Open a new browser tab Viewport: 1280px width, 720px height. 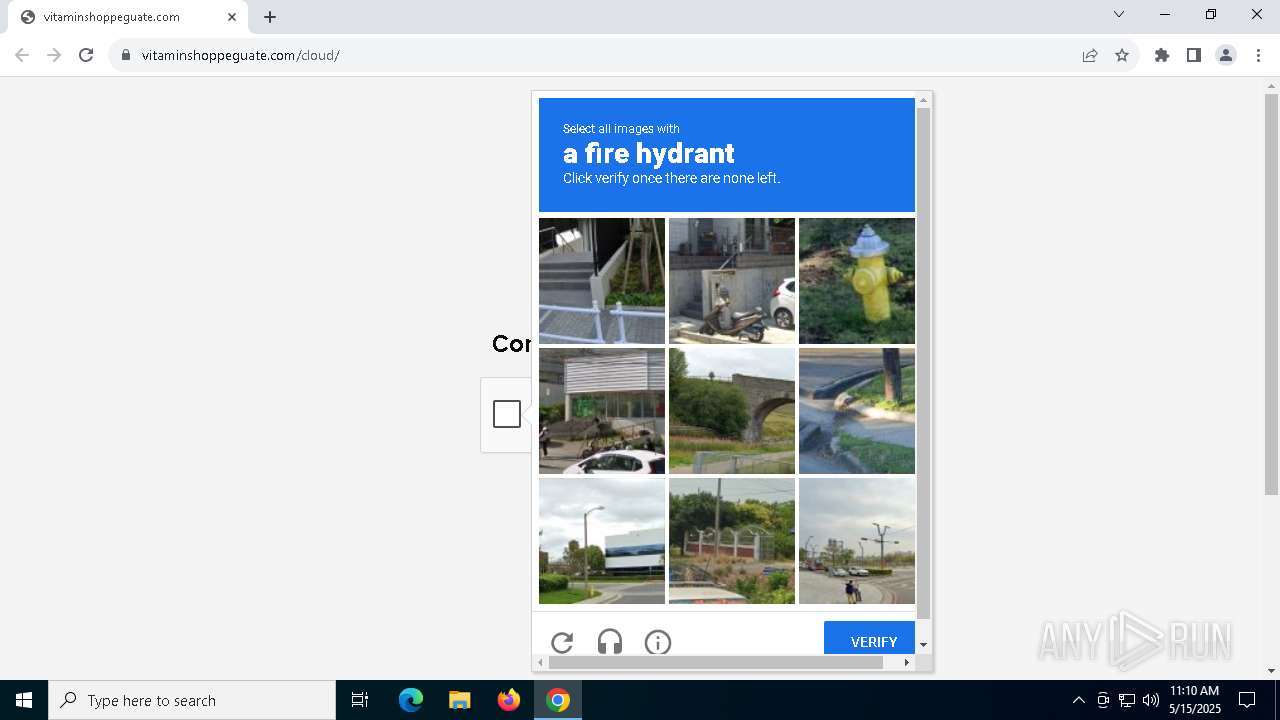pos(270,17)
